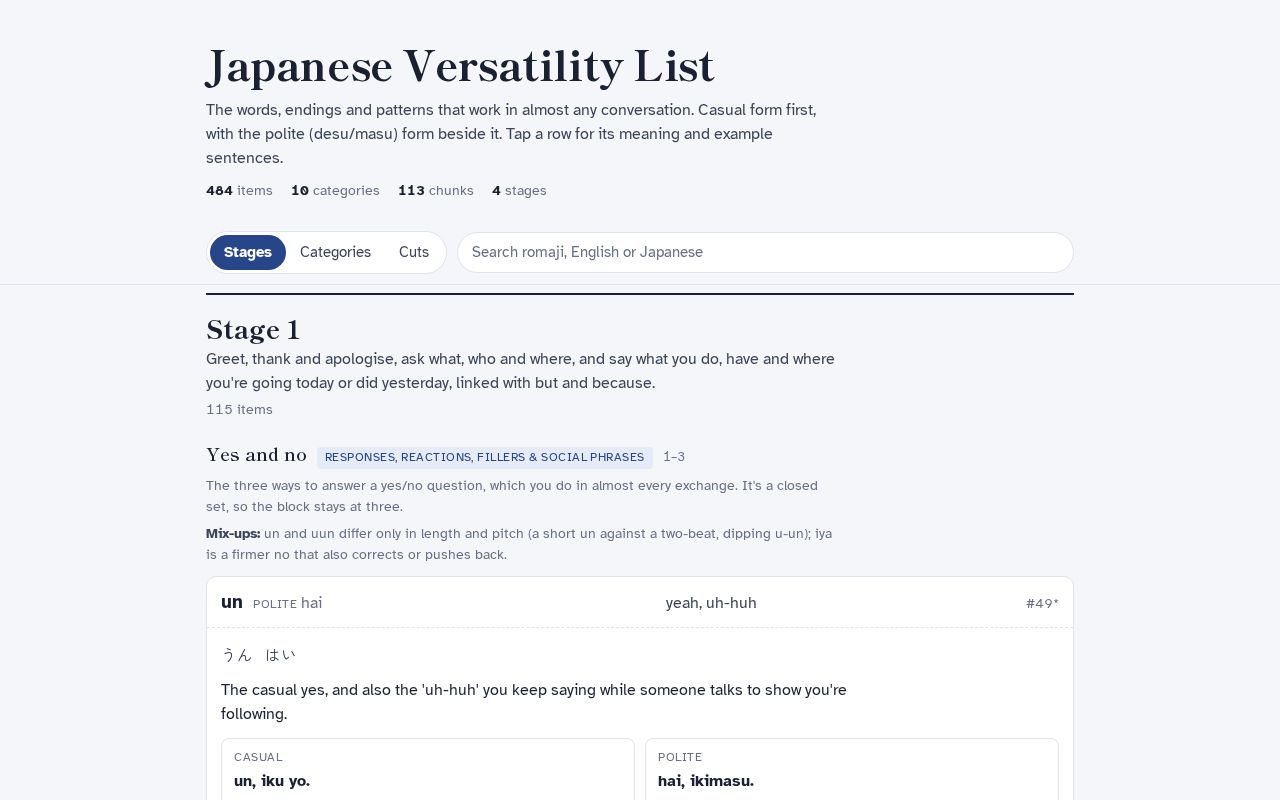The image size is (1280, 800).
Task: Open the Cuts tab
Action: point(414,252)
